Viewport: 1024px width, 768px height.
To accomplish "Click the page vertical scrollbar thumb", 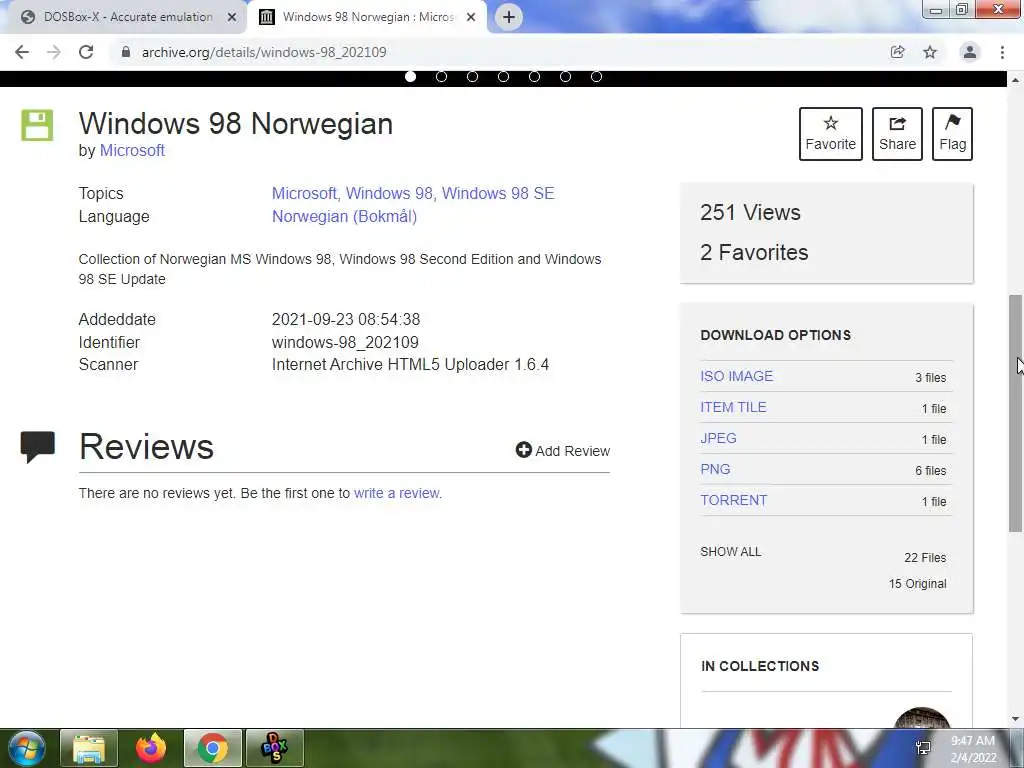I will click(x=1015, y=413).
